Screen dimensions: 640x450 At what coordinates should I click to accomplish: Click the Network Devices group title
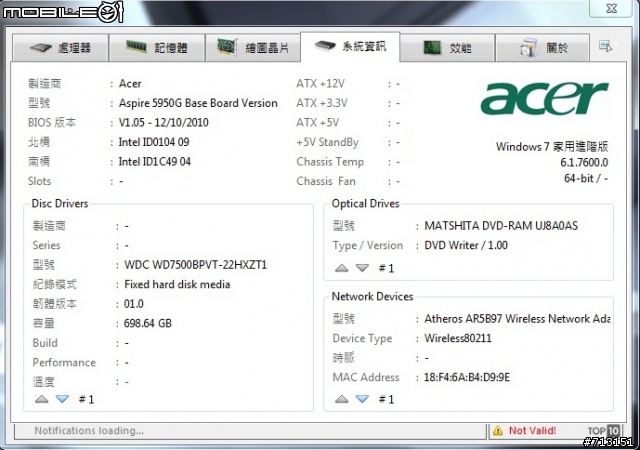(x=372, y=296)
